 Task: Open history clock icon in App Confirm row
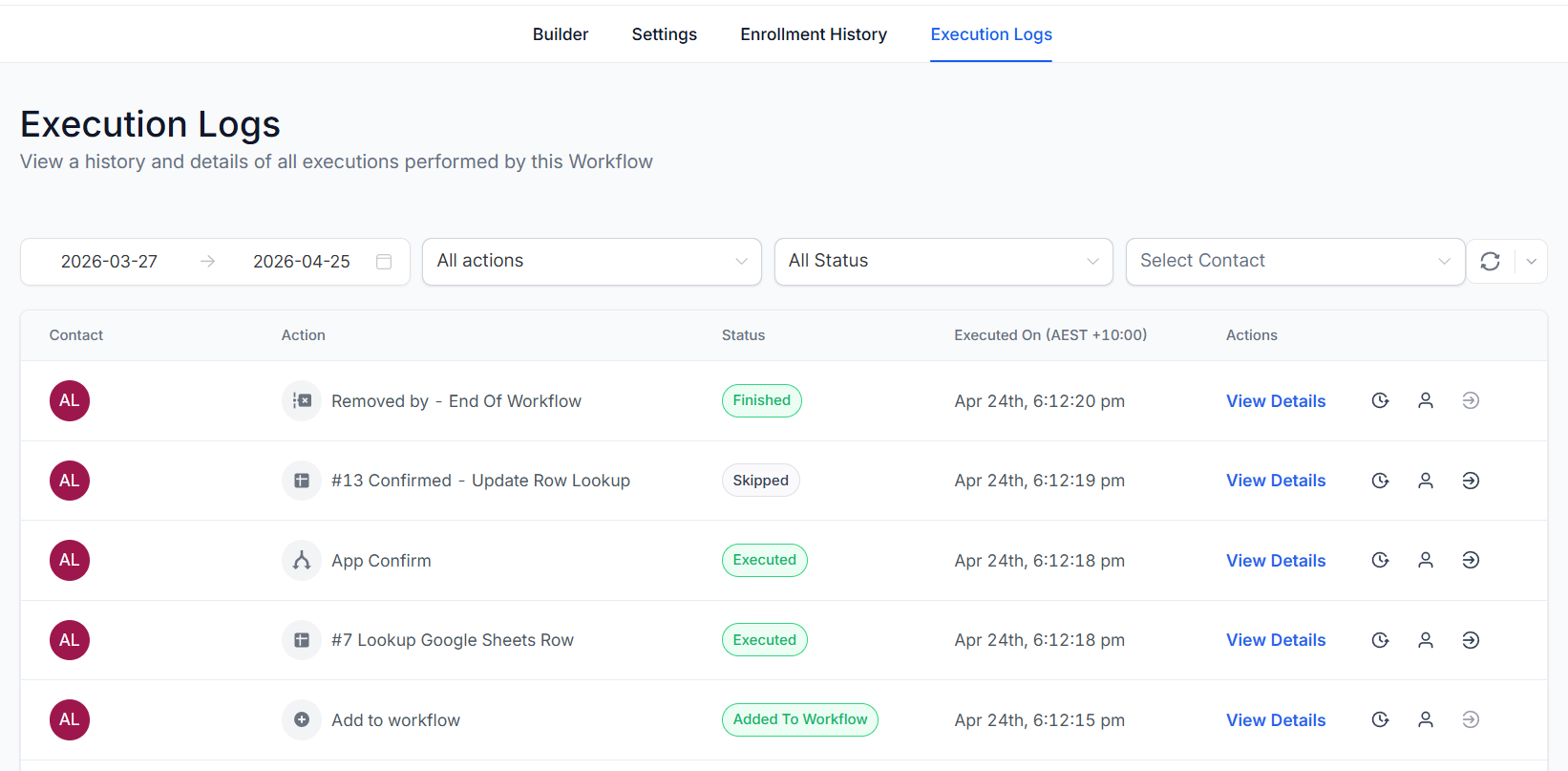1380,560
